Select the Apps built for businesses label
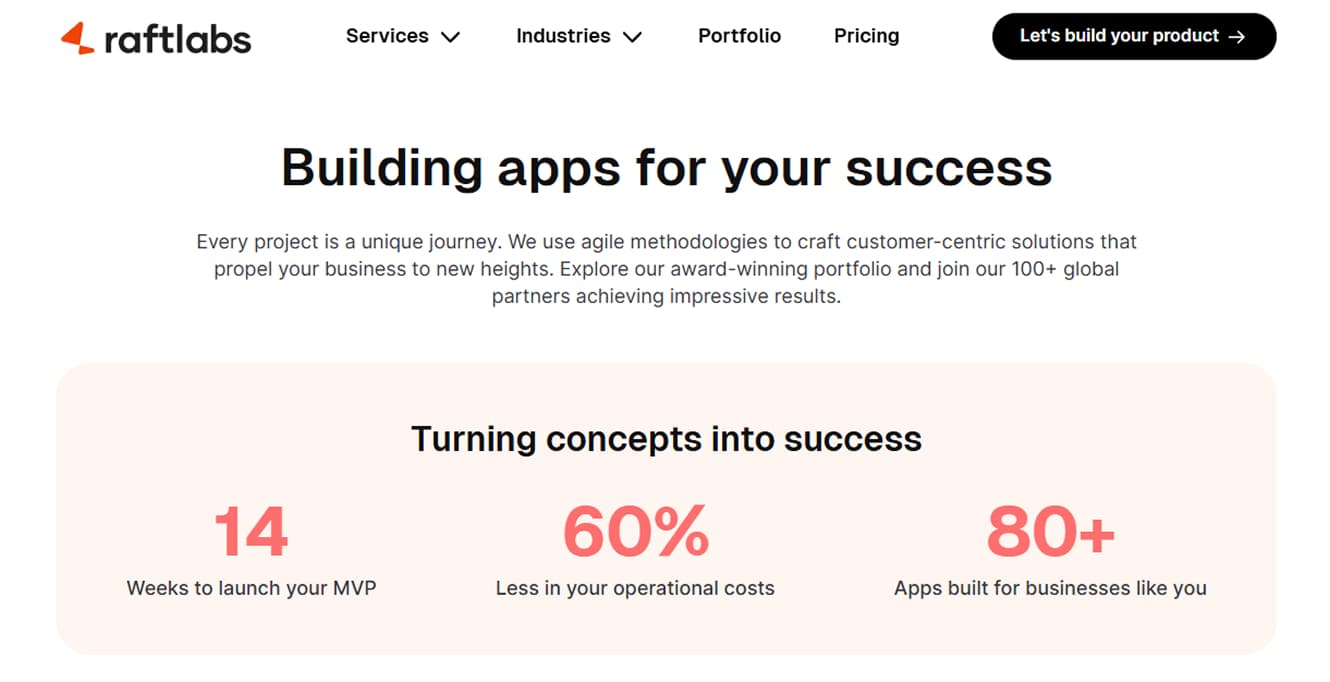The height and width of the screenshot is (682, 1330). pos(1049,588)
